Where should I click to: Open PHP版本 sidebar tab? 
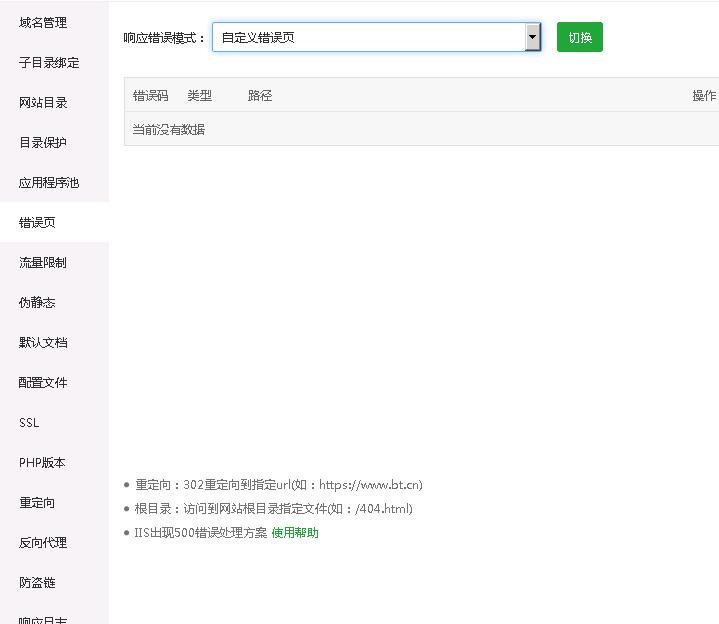[42, 463]
